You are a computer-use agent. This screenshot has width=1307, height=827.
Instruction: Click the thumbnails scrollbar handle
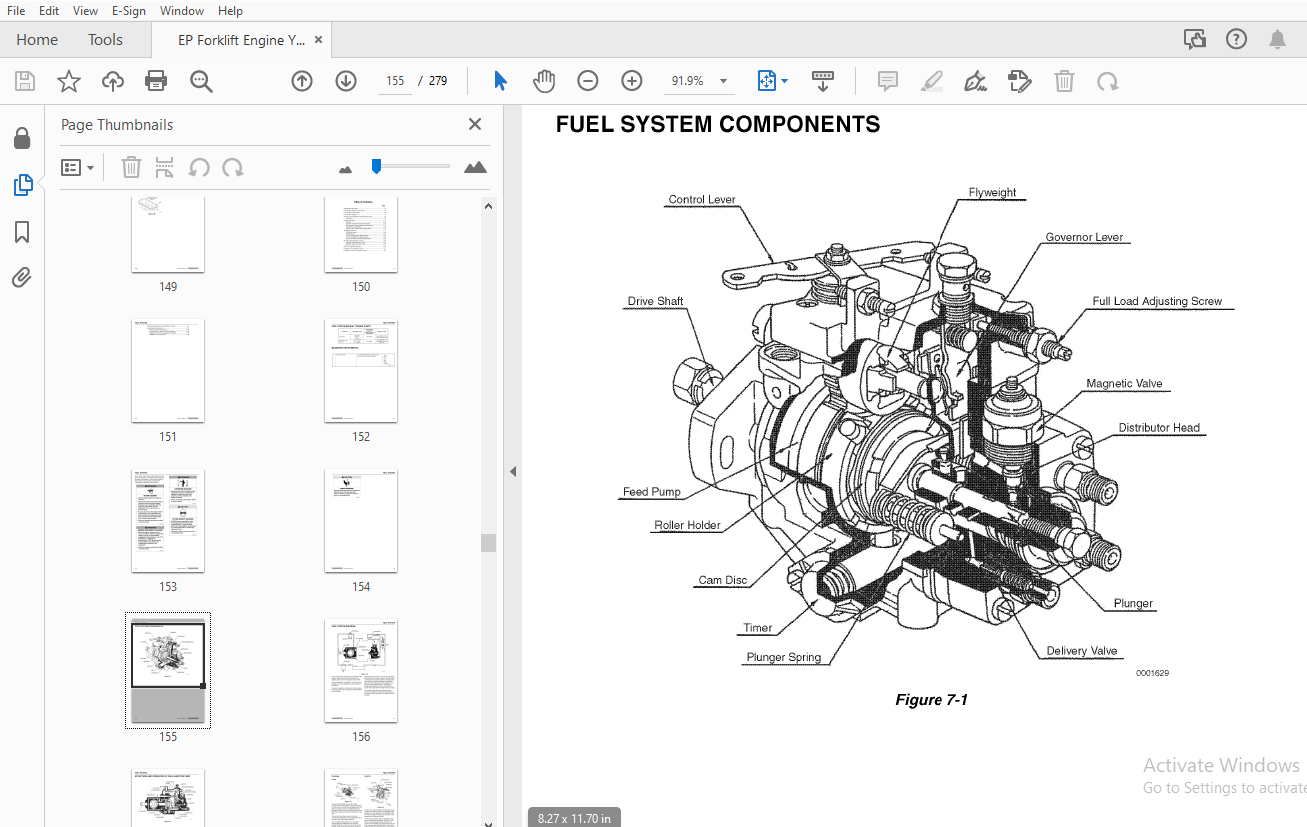tap(488, 543)
